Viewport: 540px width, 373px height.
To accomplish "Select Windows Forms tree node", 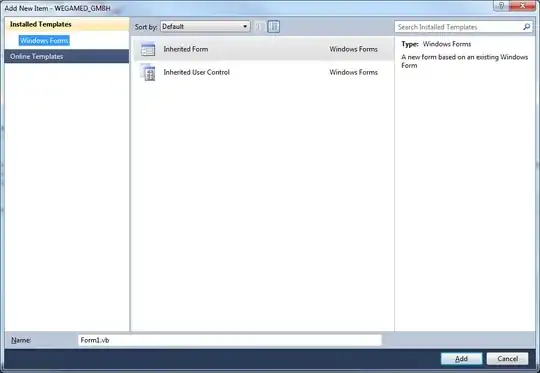I will click(44, 41).
